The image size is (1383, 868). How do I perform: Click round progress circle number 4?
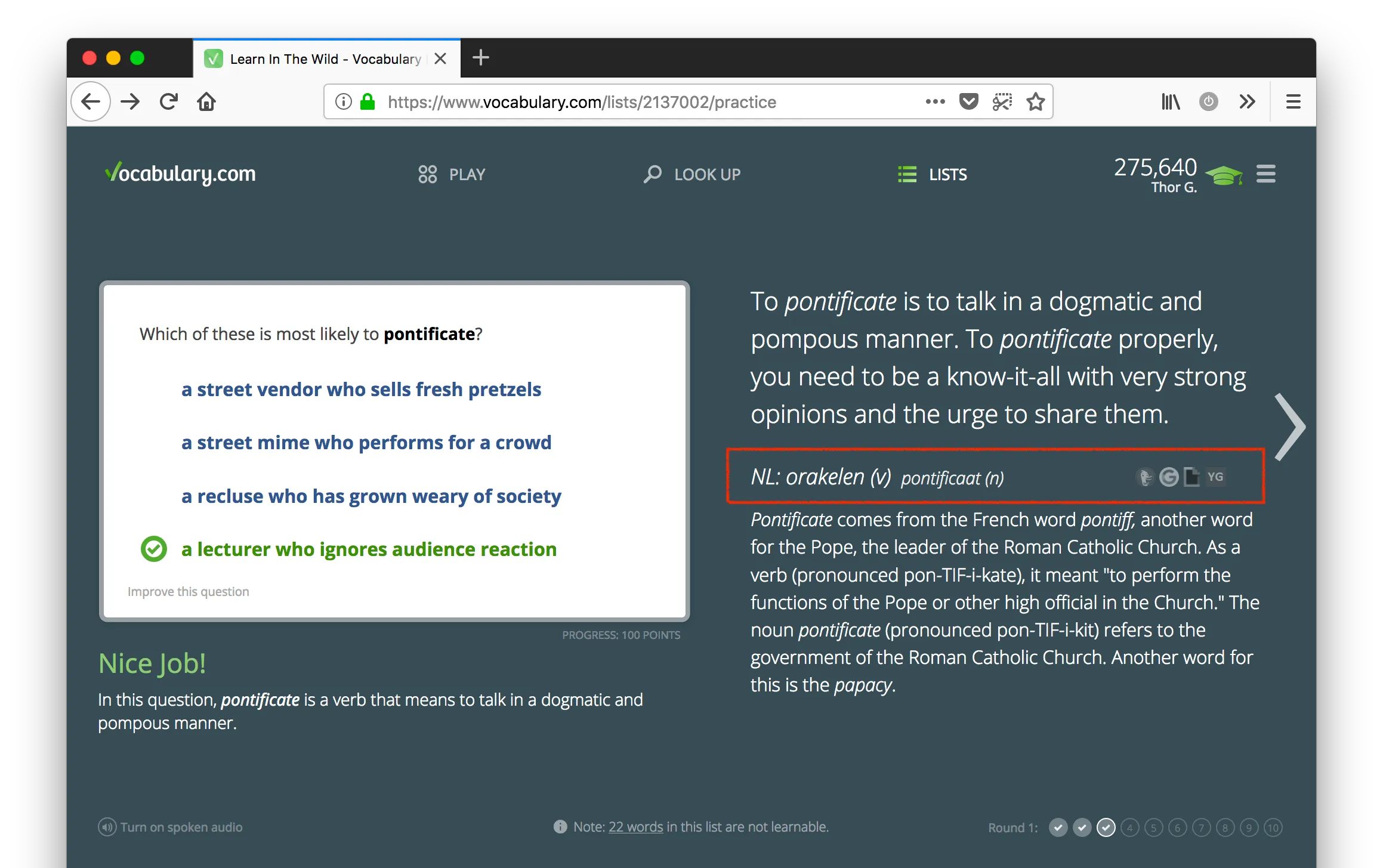click(x=1129, y=828)
